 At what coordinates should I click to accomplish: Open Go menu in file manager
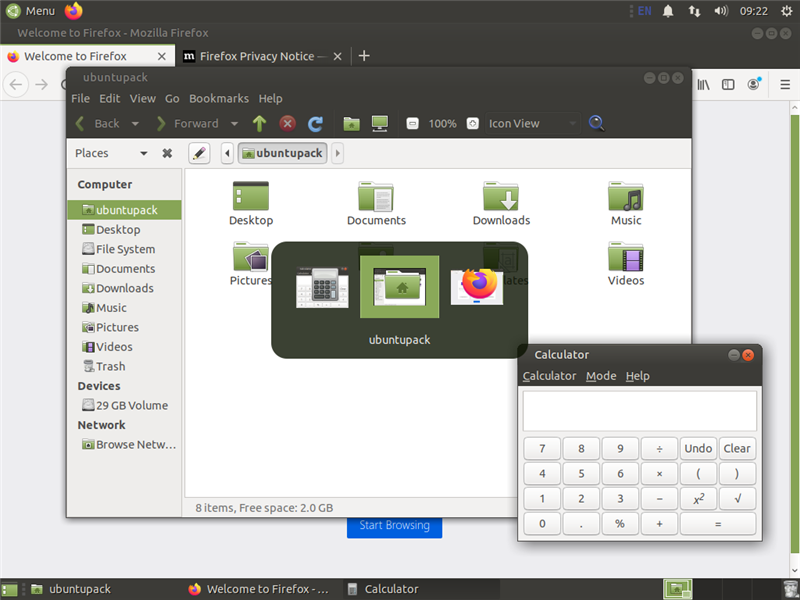point(172,98)
